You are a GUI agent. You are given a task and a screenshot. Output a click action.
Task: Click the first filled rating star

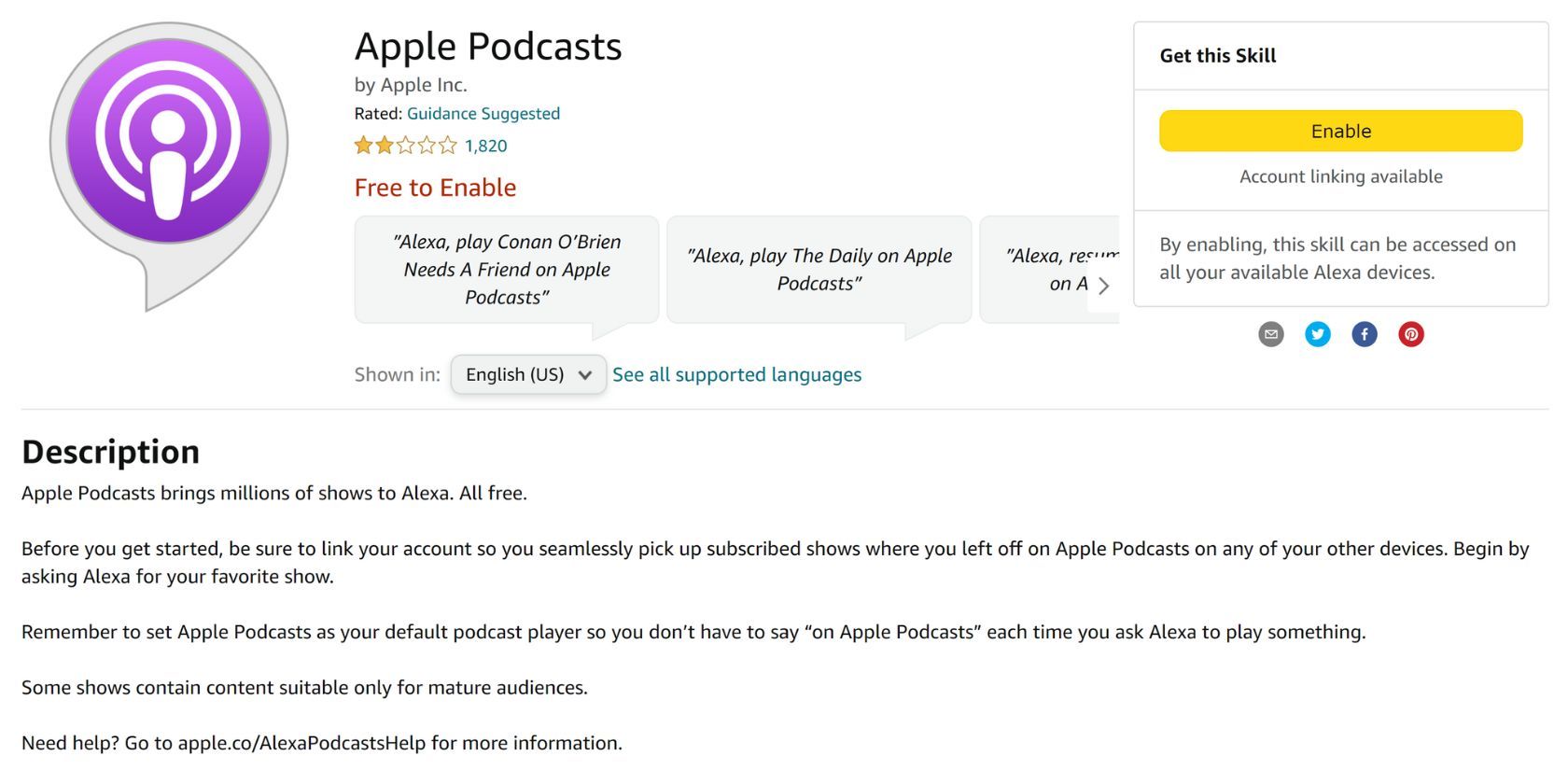click(362, 146)
